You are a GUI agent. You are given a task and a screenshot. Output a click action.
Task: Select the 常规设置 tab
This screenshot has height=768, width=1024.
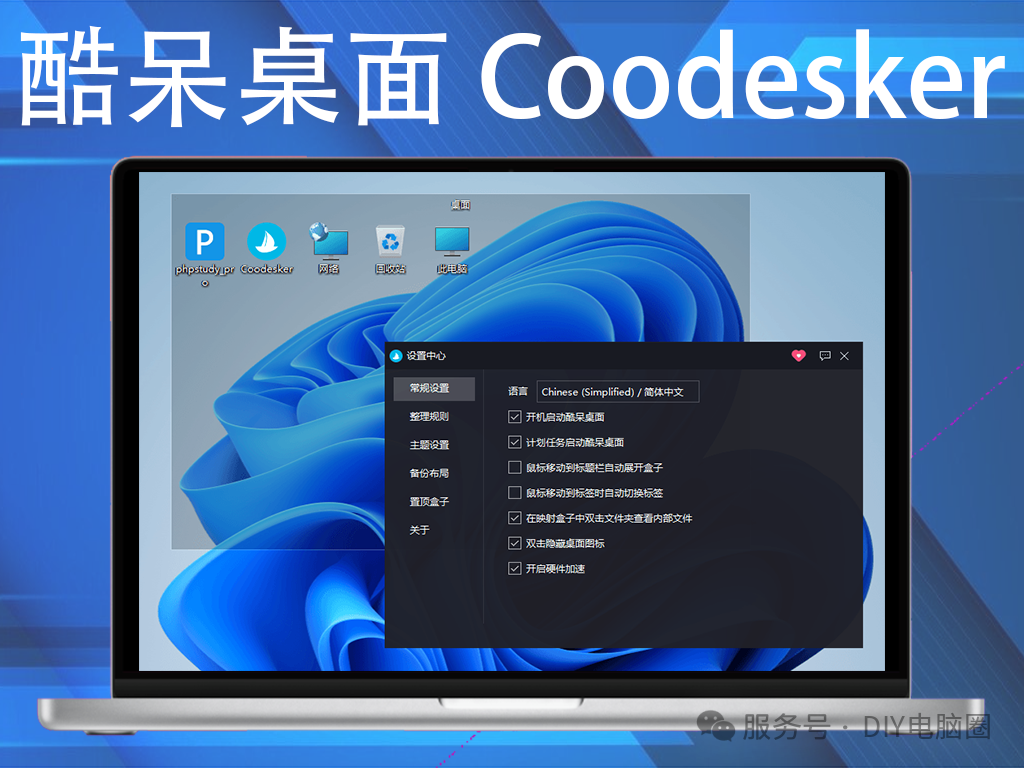pyautogui.click(x=434, y=388)
